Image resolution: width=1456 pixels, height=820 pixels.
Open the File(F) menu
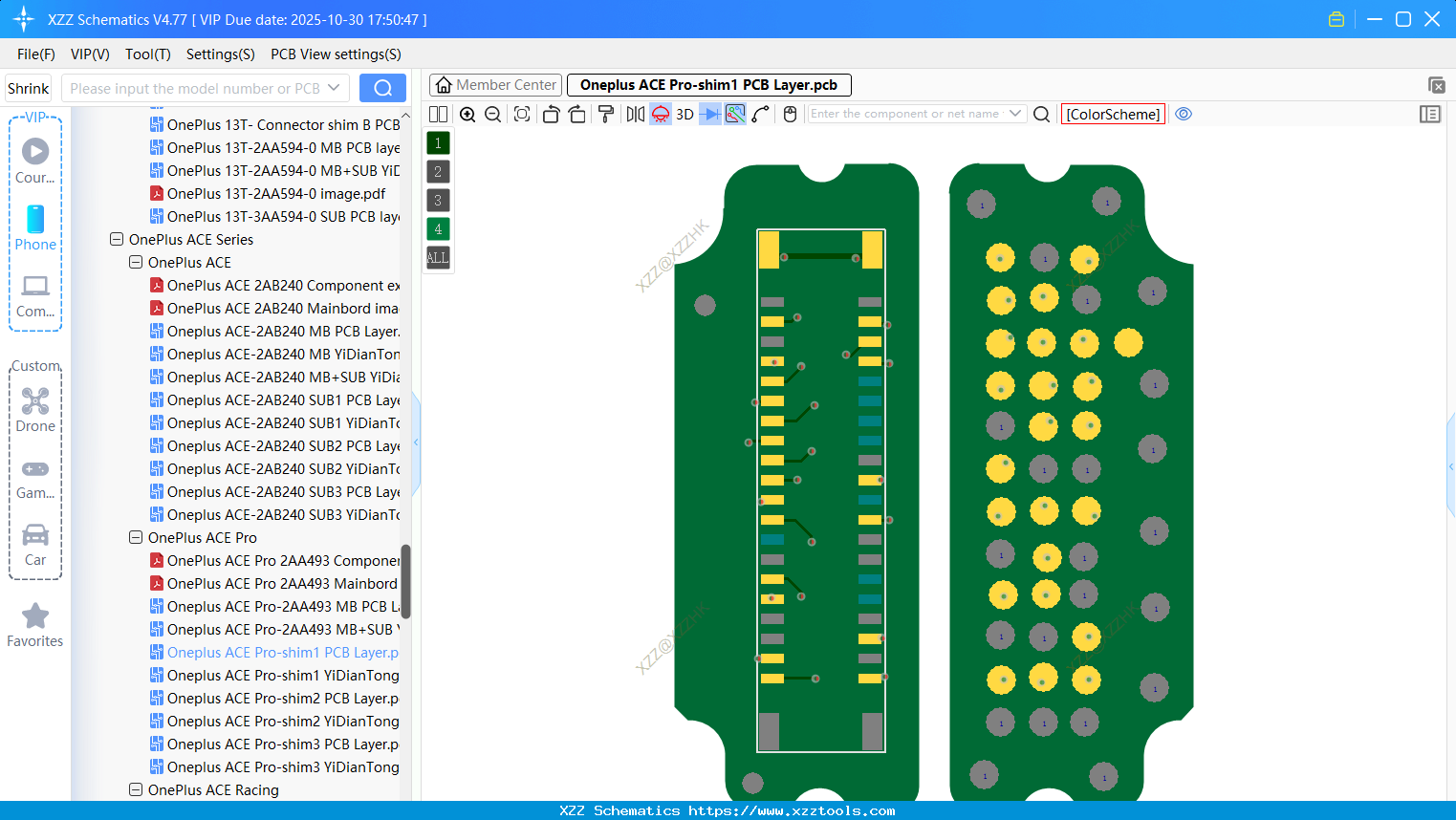pyautogui.click(x=36, y=54)
